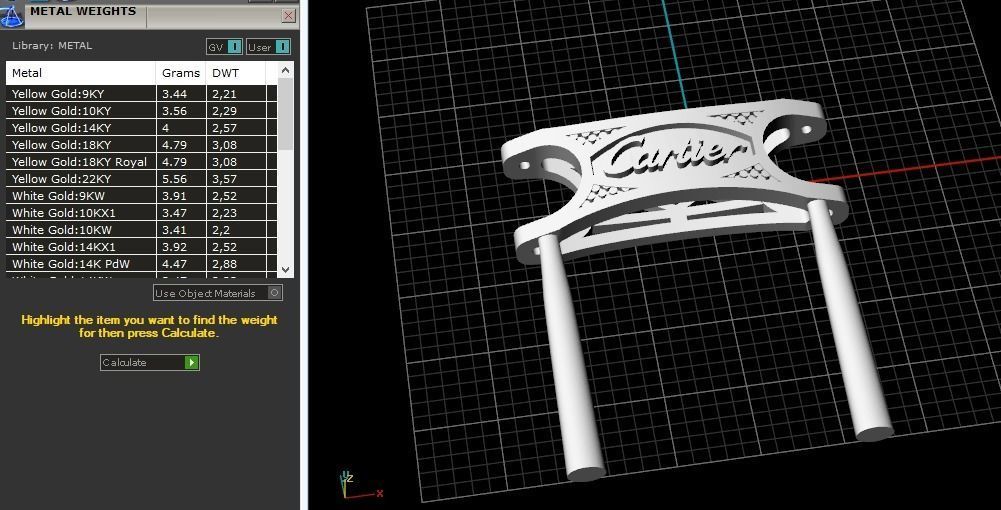Click the 3.44 grams value

(174, 94)
